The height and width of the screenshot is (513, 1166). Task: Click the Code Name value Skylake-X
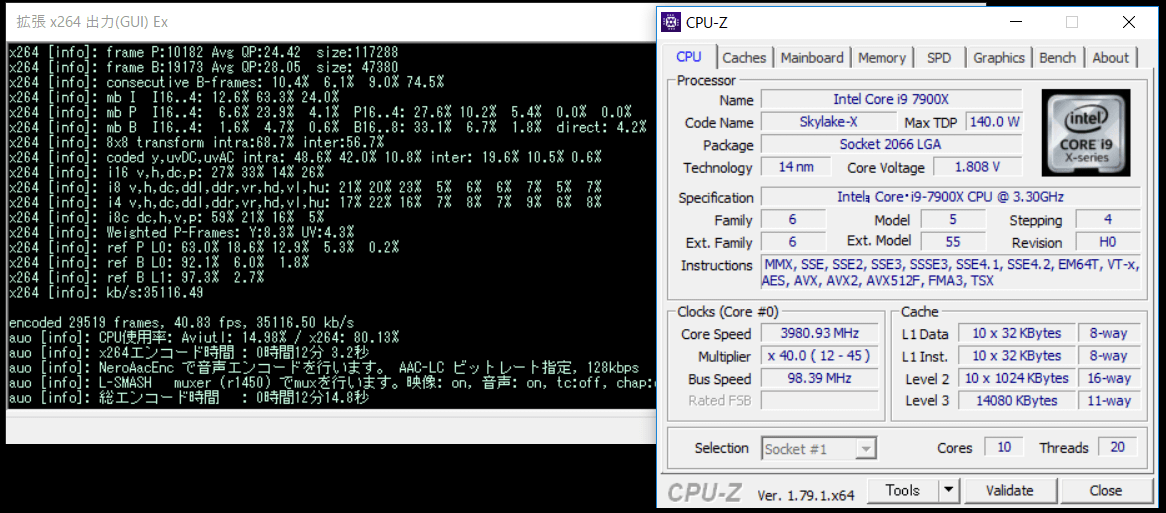click(829, 122)
